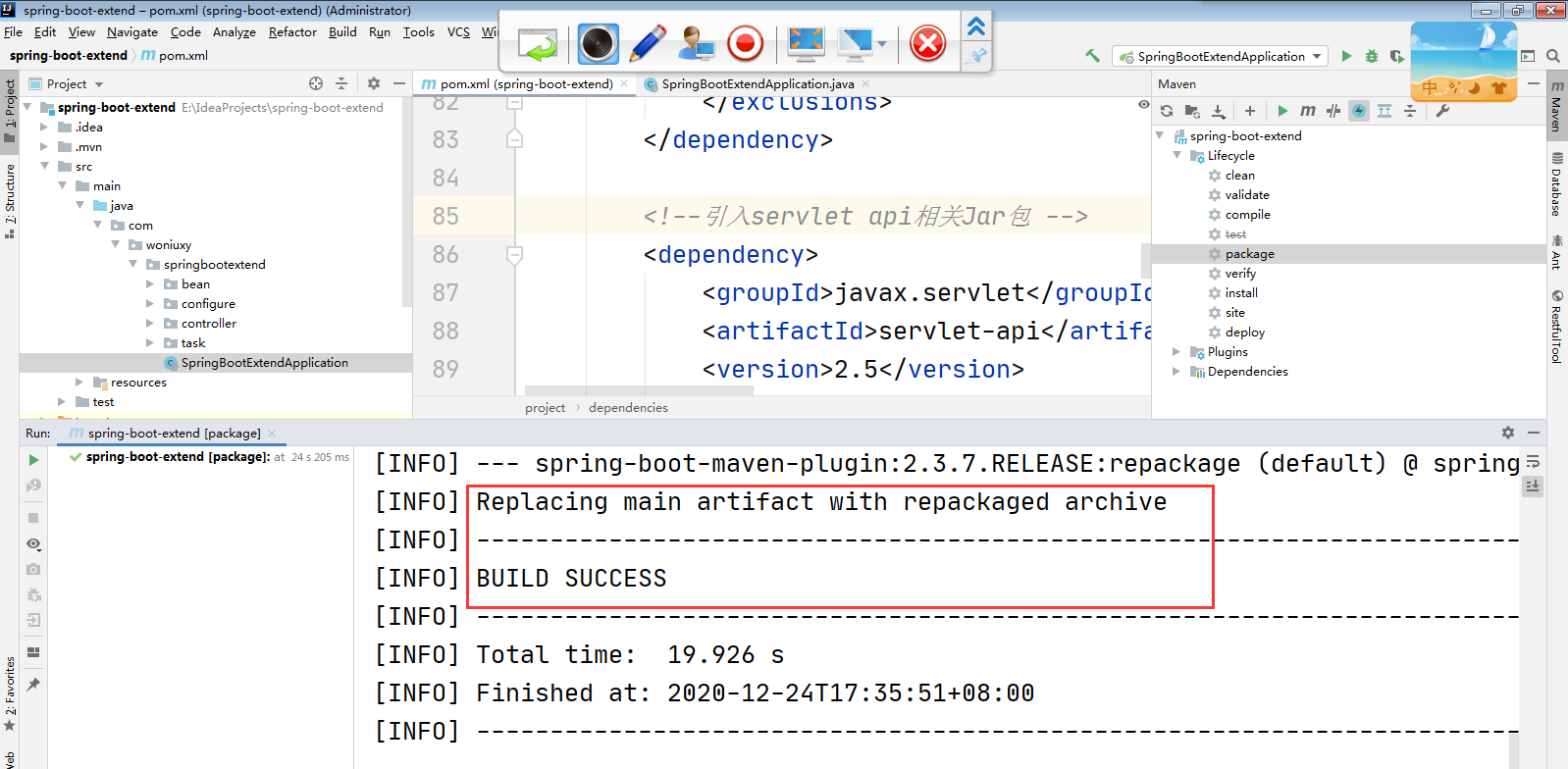This screenshot has height=769, width=1568.
Task: Click Execute Maven Goal icon
Action: pos(1307,111)
